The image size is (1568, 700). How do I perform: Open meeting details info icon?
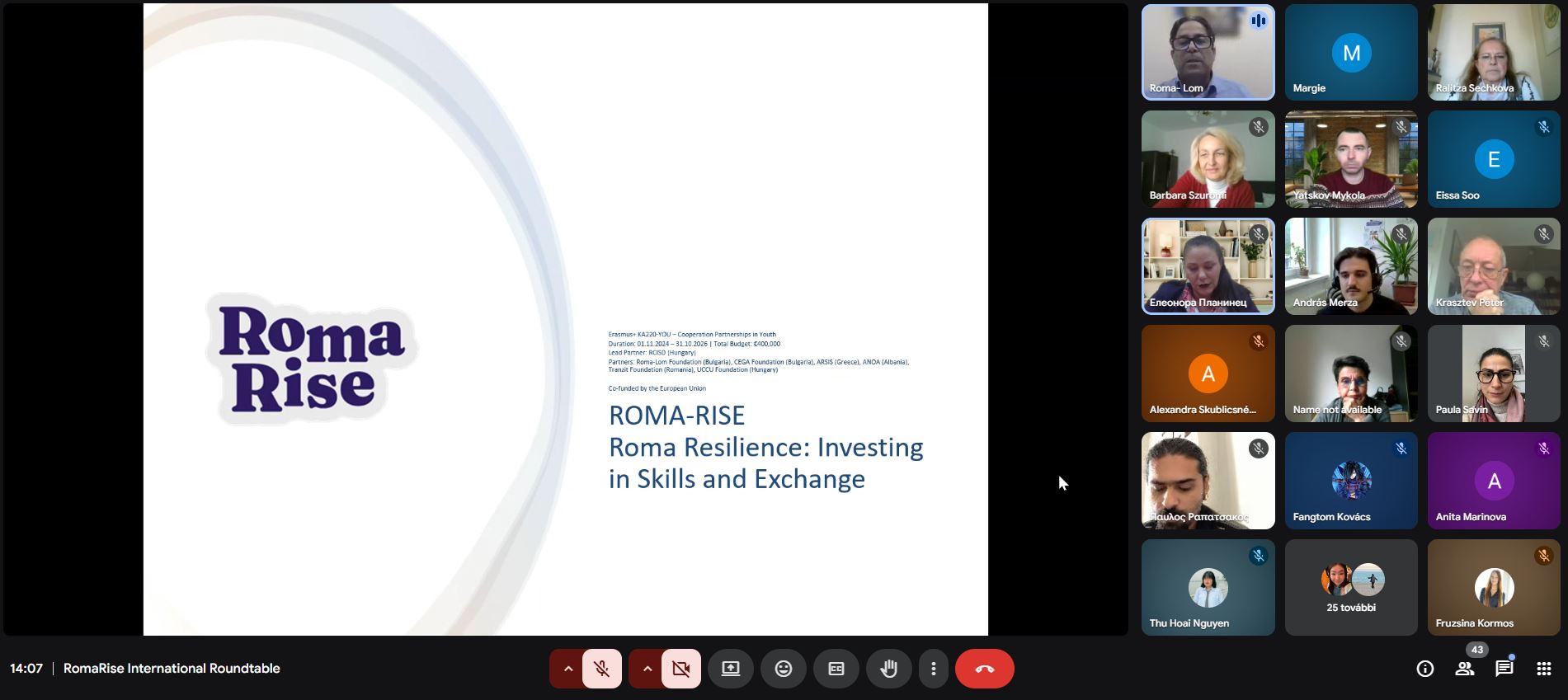(x=1424, y=669)
